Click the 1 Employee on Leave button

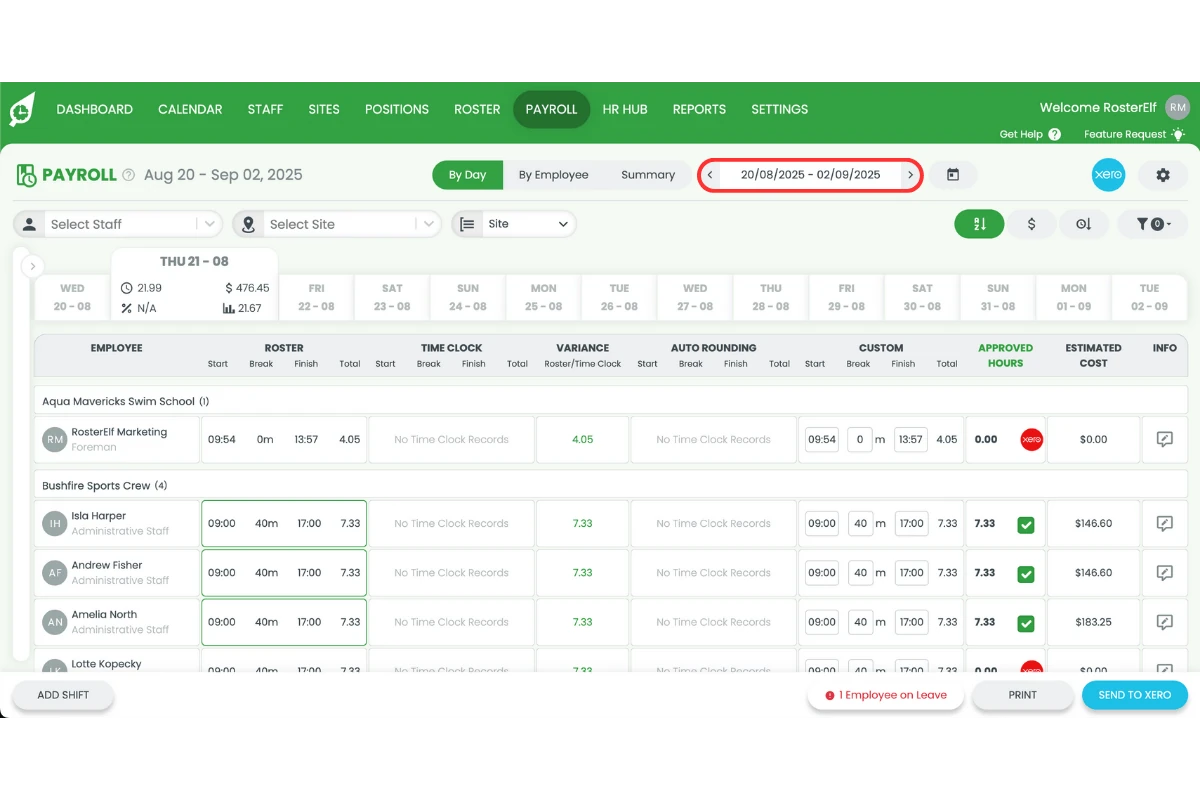pos(886,695)
